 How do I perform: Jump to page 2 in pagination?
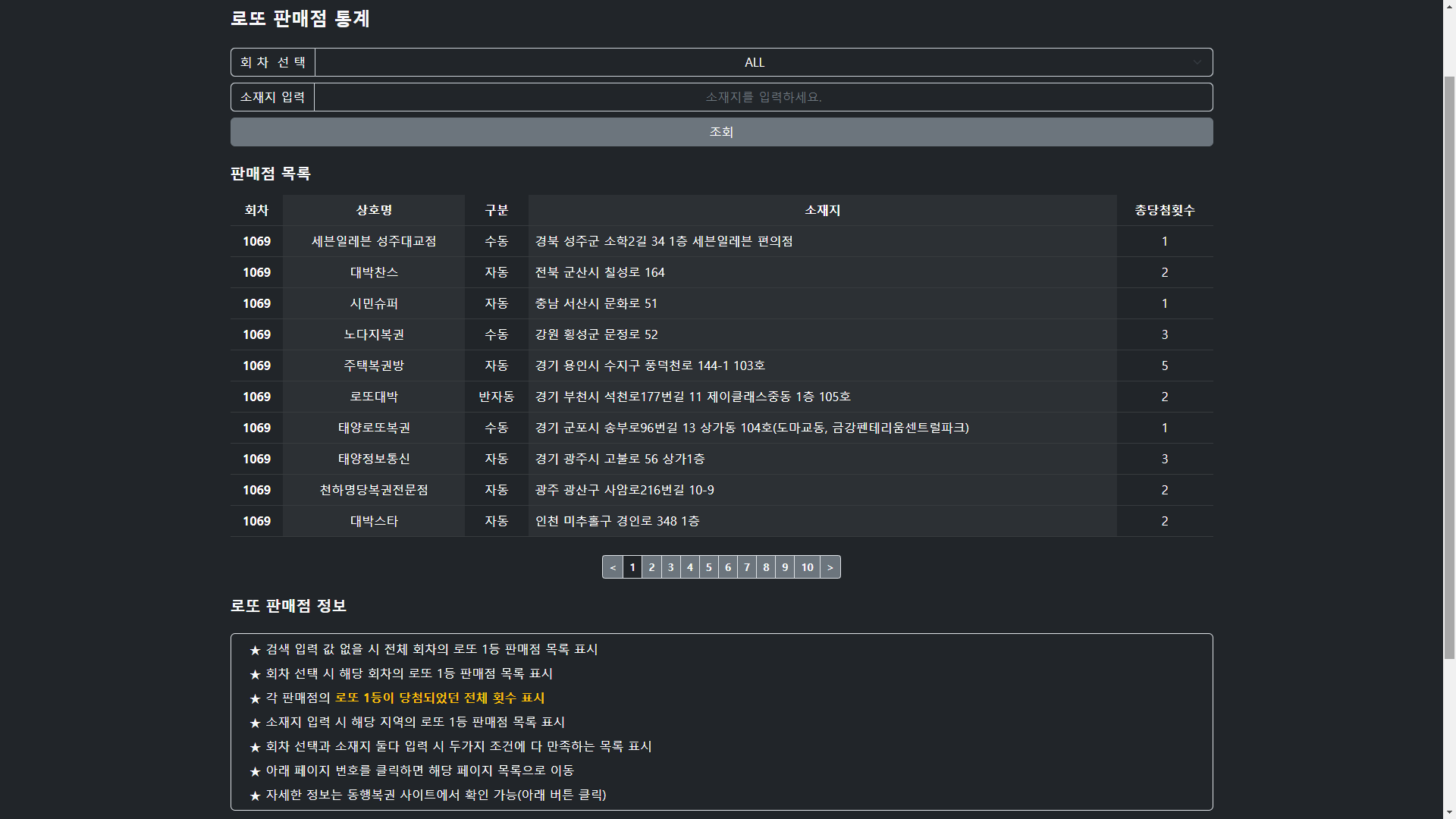pos(651,567)
